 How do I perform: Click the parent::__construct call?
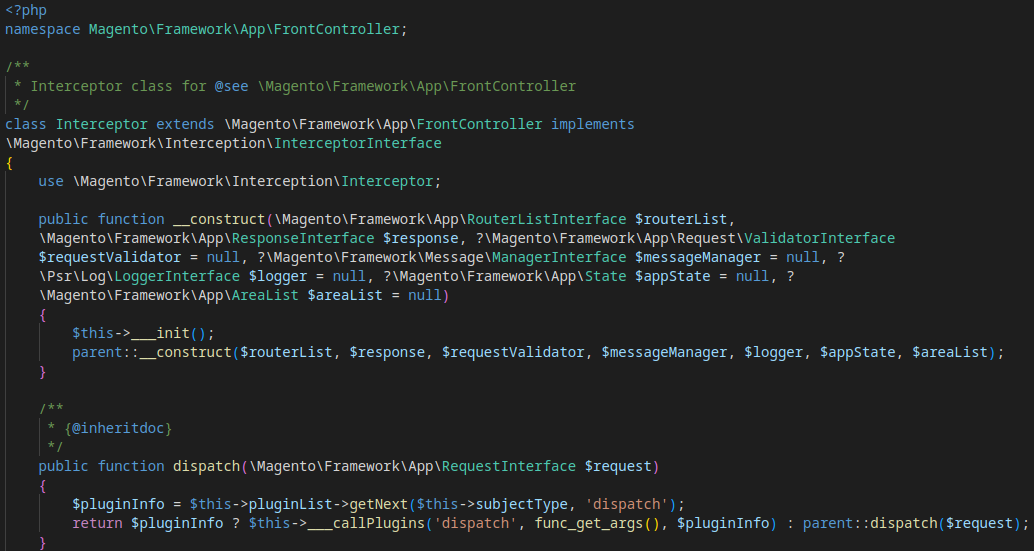[x=152, y=353]
